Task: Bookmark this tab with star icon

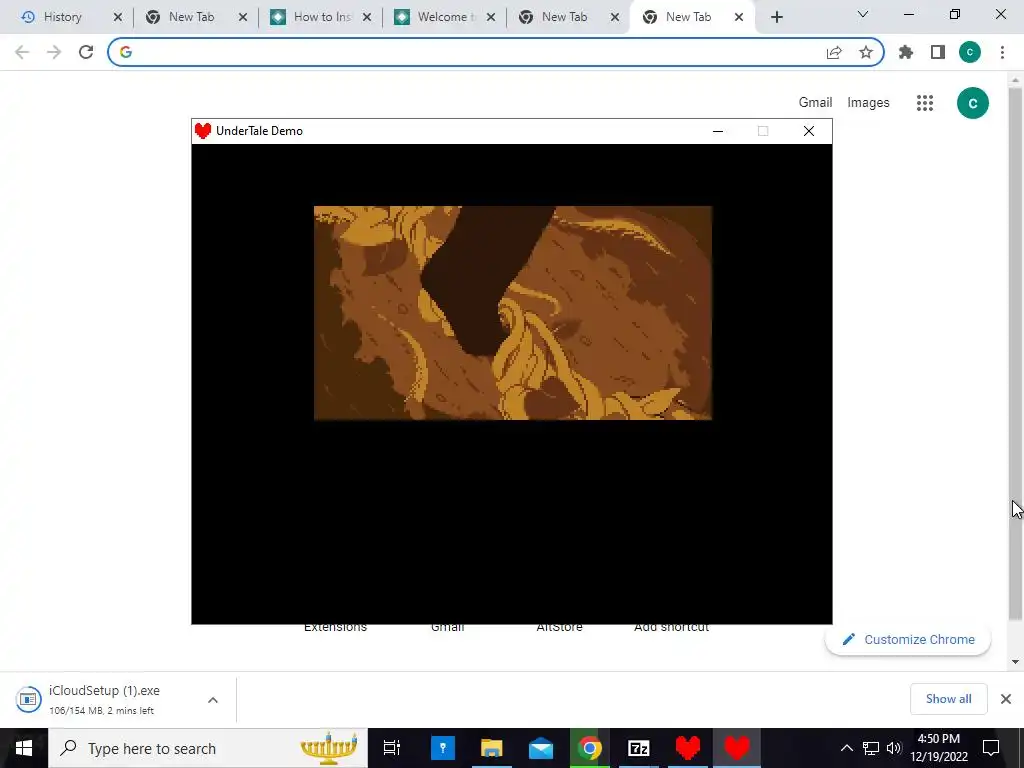Action: coord(866,52)
